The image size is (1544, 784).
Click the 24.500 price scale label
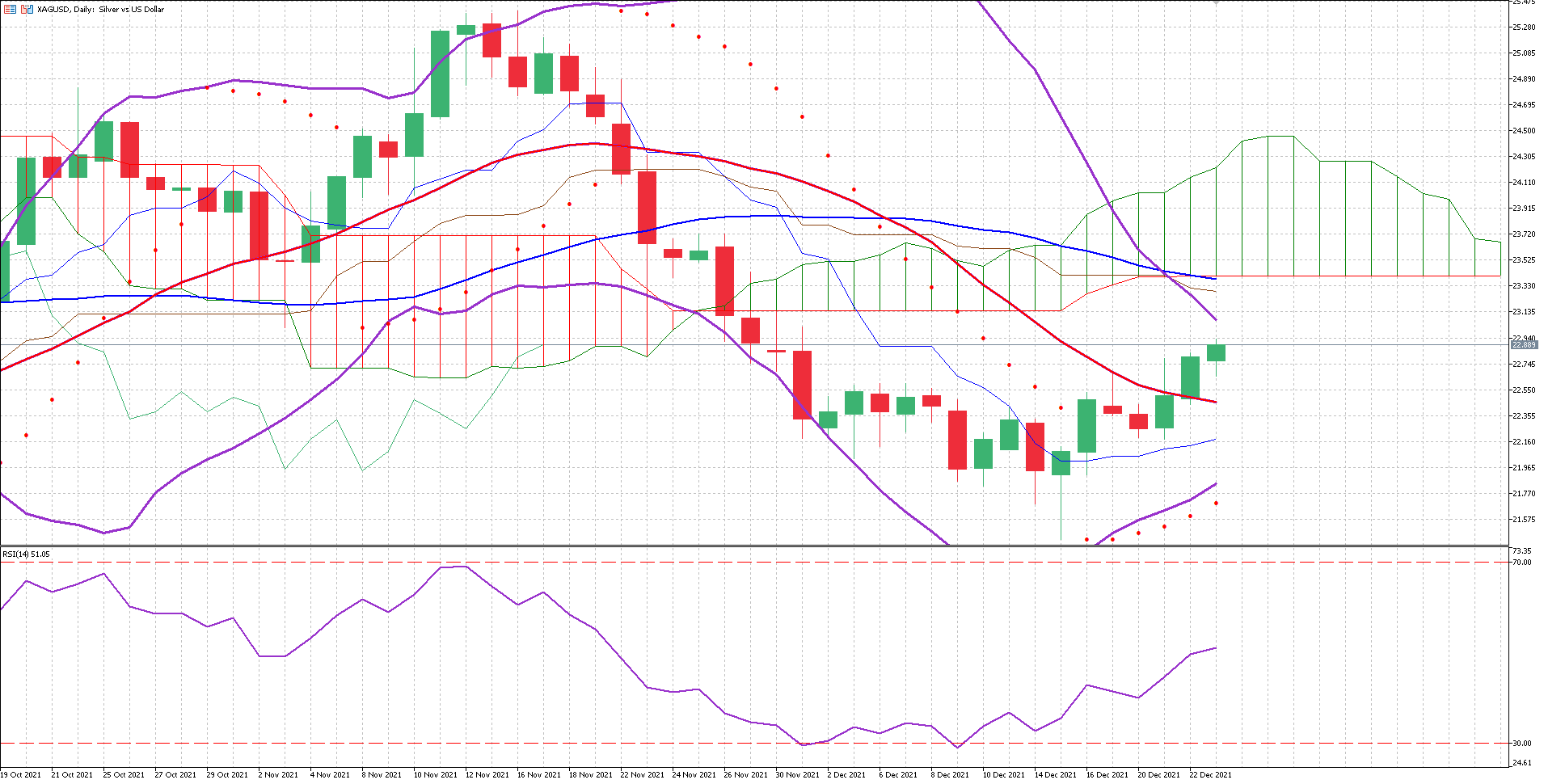(1523, 131)
